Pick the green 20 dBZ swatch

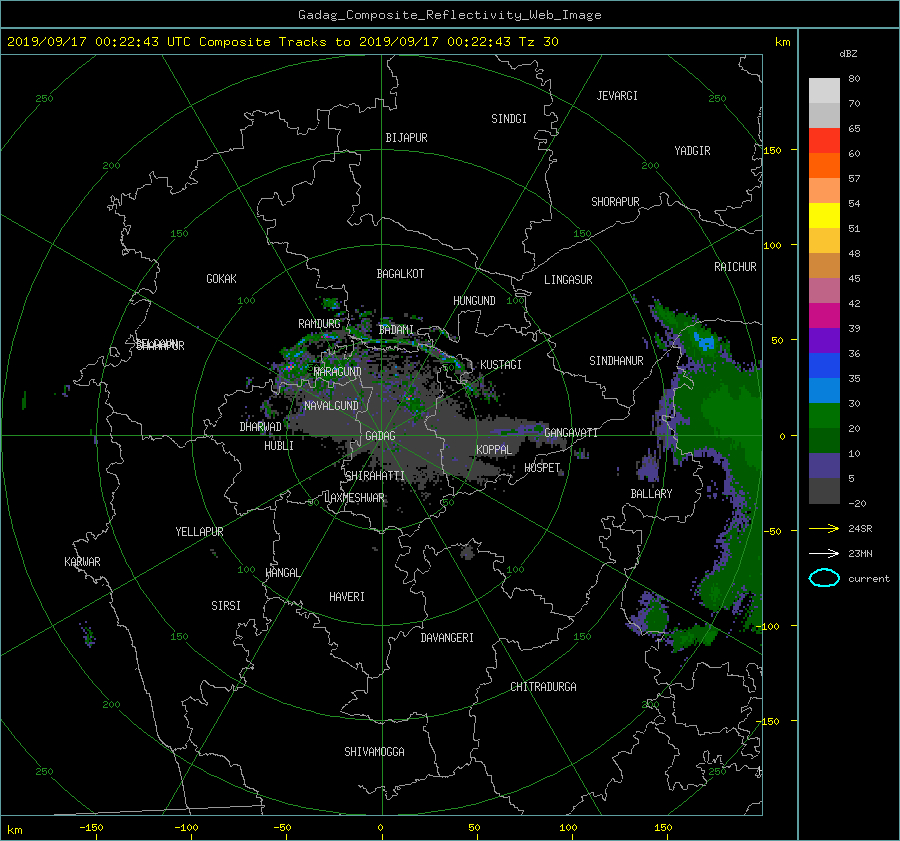824,416
